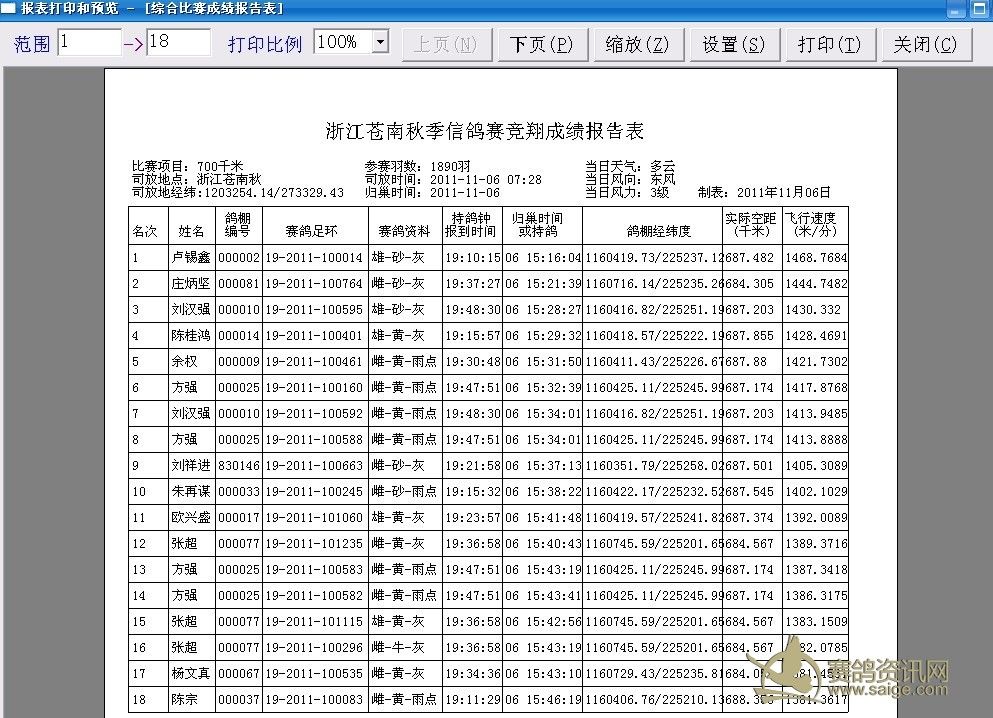Click the 缩放(Z) zoom button
Viewport: 993px width, 718px height.
click(638, 44)
